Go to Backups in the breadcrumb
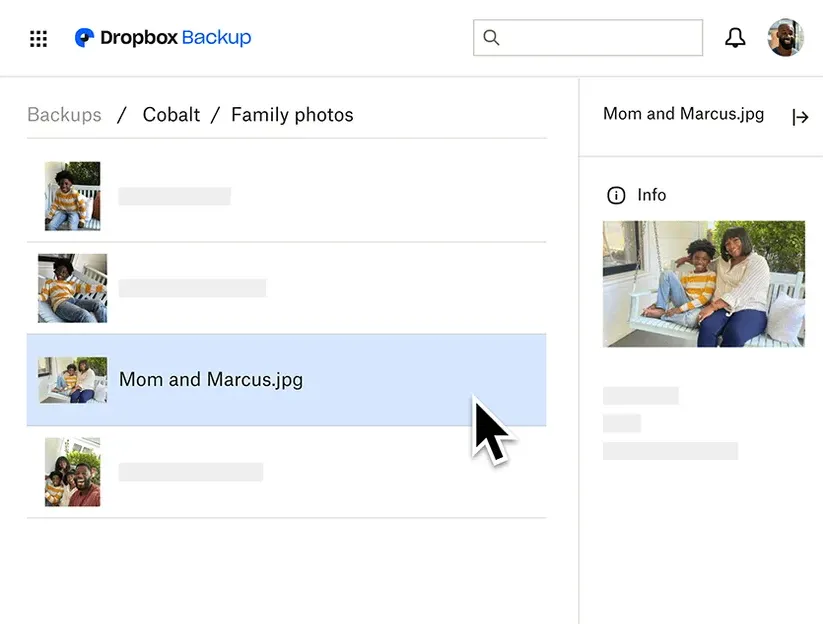The height and width of the screenshot is (624, 823). click(64, 114)
